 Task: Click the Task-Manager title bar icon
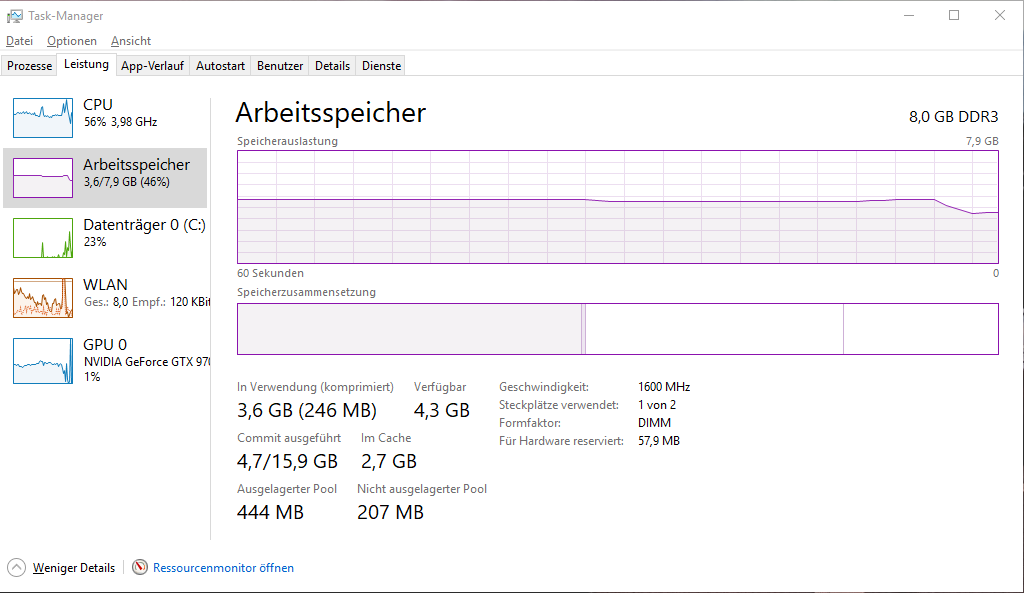click(x=15, y=16)
